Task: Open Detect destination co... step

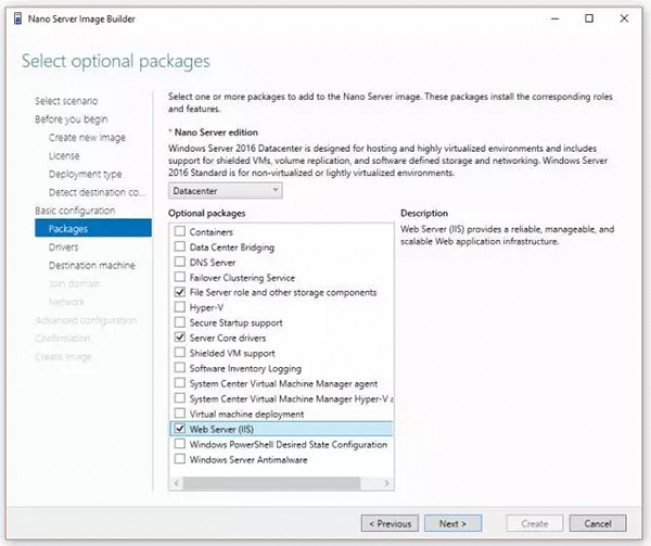Action: (x=97, y=192)
